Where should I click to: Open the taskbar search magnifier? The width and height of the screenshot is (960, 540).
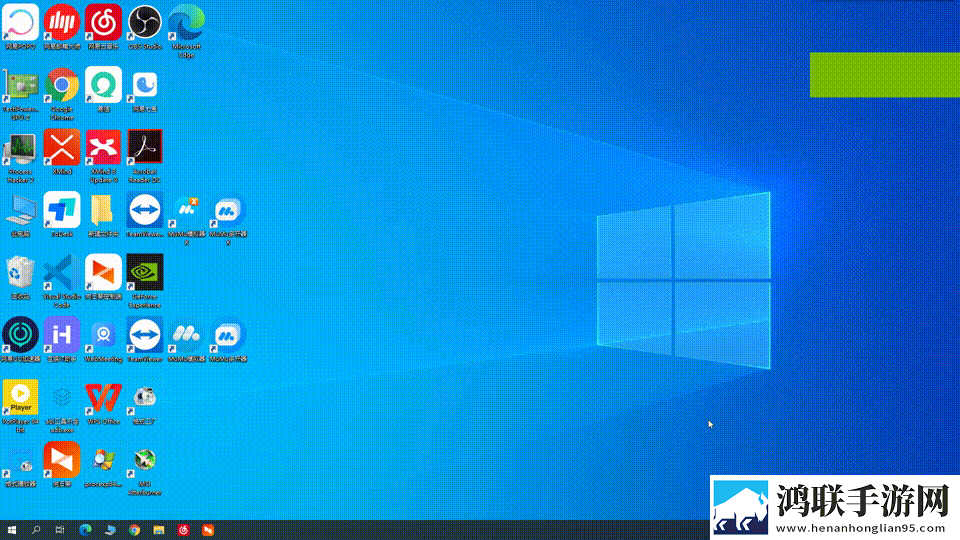click(x=36, y=530)
